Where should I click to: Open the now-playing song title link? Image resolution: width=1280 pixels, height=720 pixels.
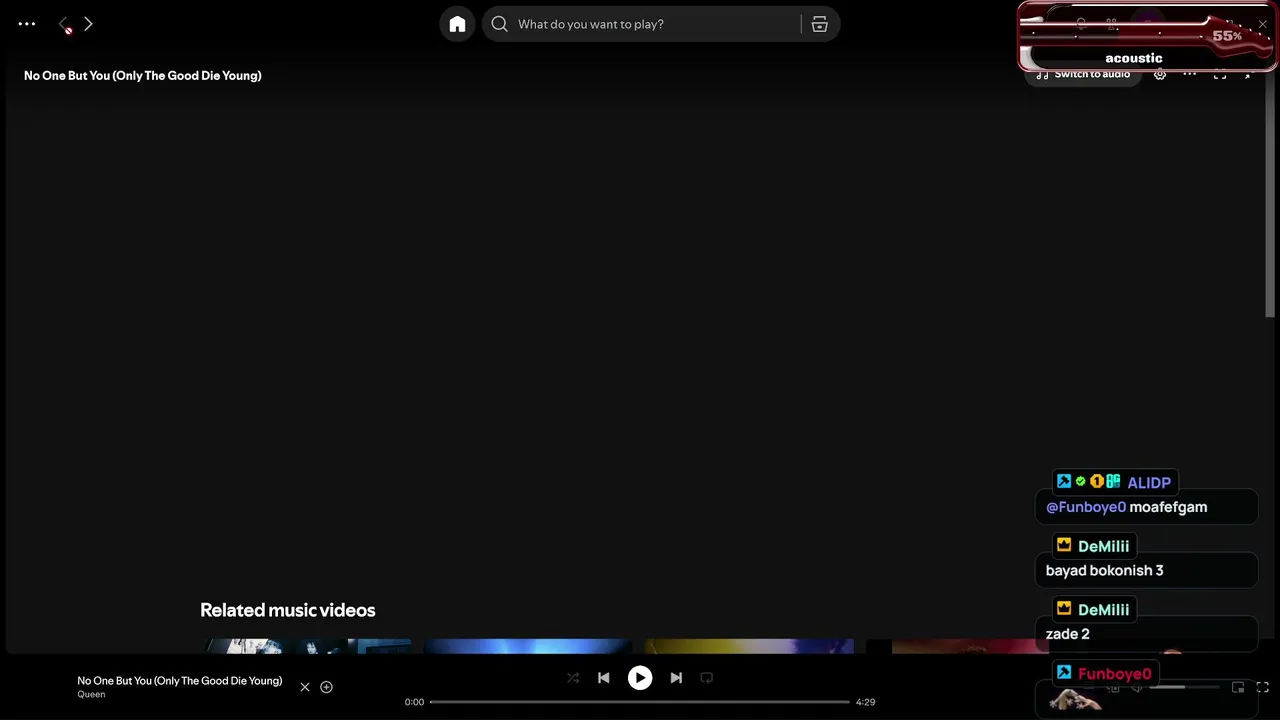point(180,681)
